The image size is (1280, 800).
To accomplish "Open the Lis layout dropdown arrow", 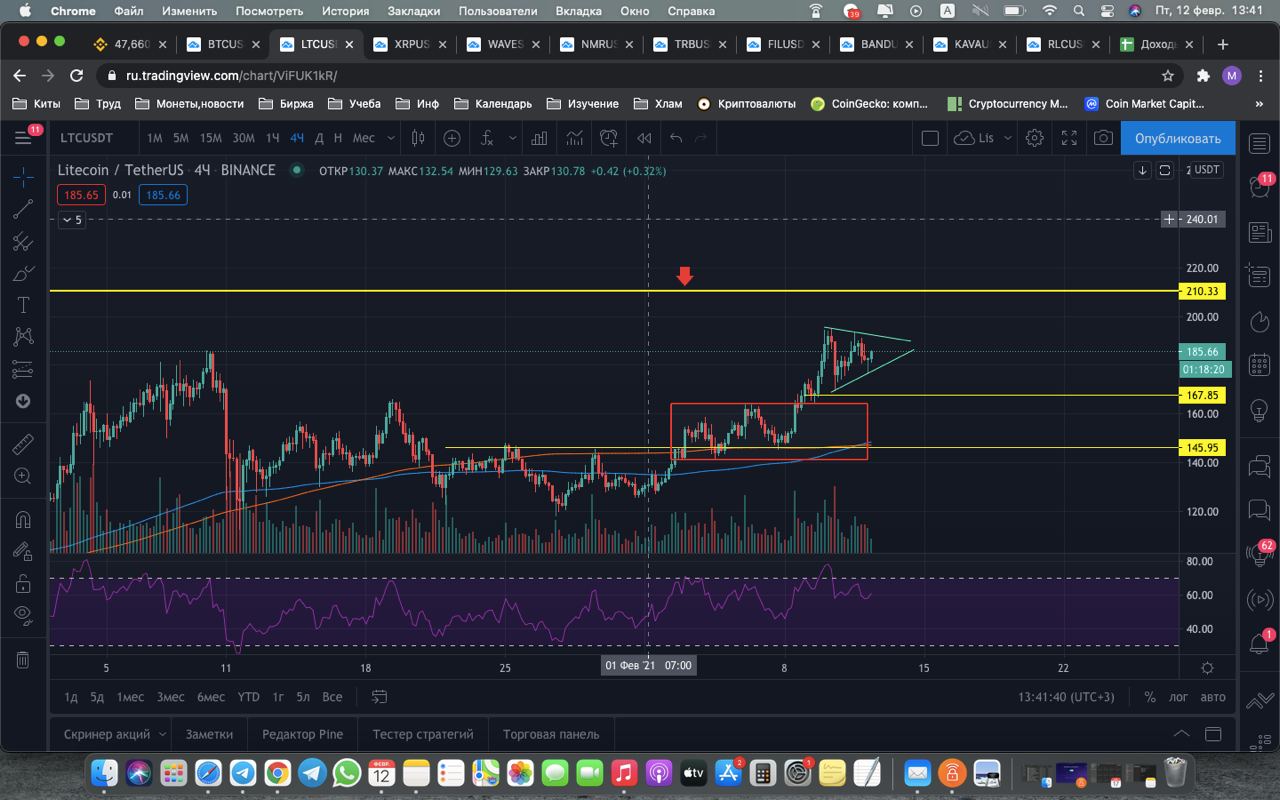I will click(x=1007, y=138).
